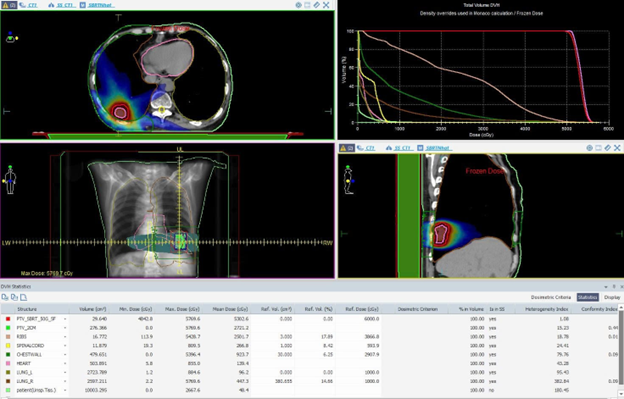The height and width of the screenshot is (399, 624).
Task: Switch to the Statistics tab
Action: (587, 297)
